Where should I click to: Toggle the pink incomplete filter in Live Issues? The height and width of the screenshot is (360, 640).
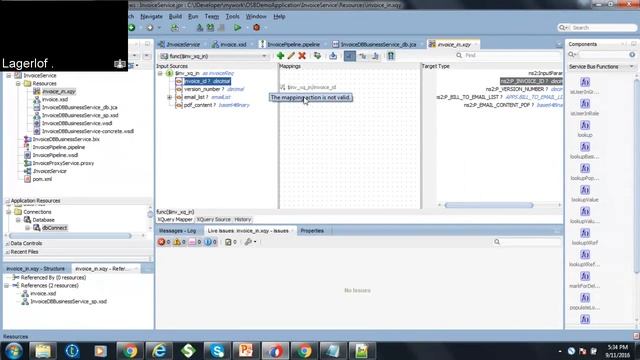[x=195, y=242]
